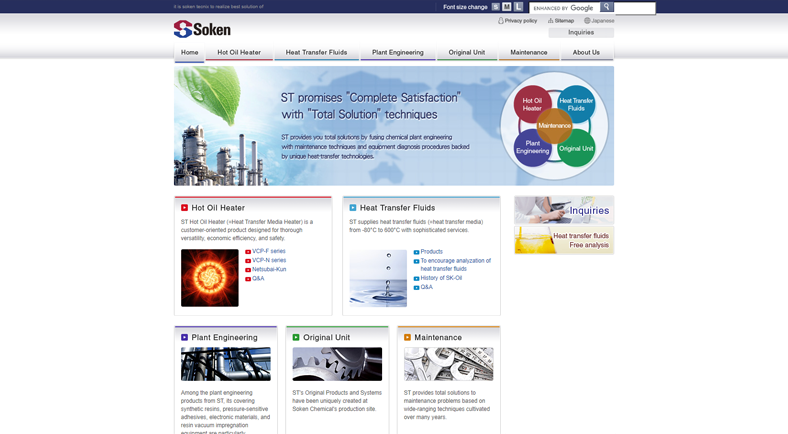Click the globe icon beside Japanese

[587, 21]
